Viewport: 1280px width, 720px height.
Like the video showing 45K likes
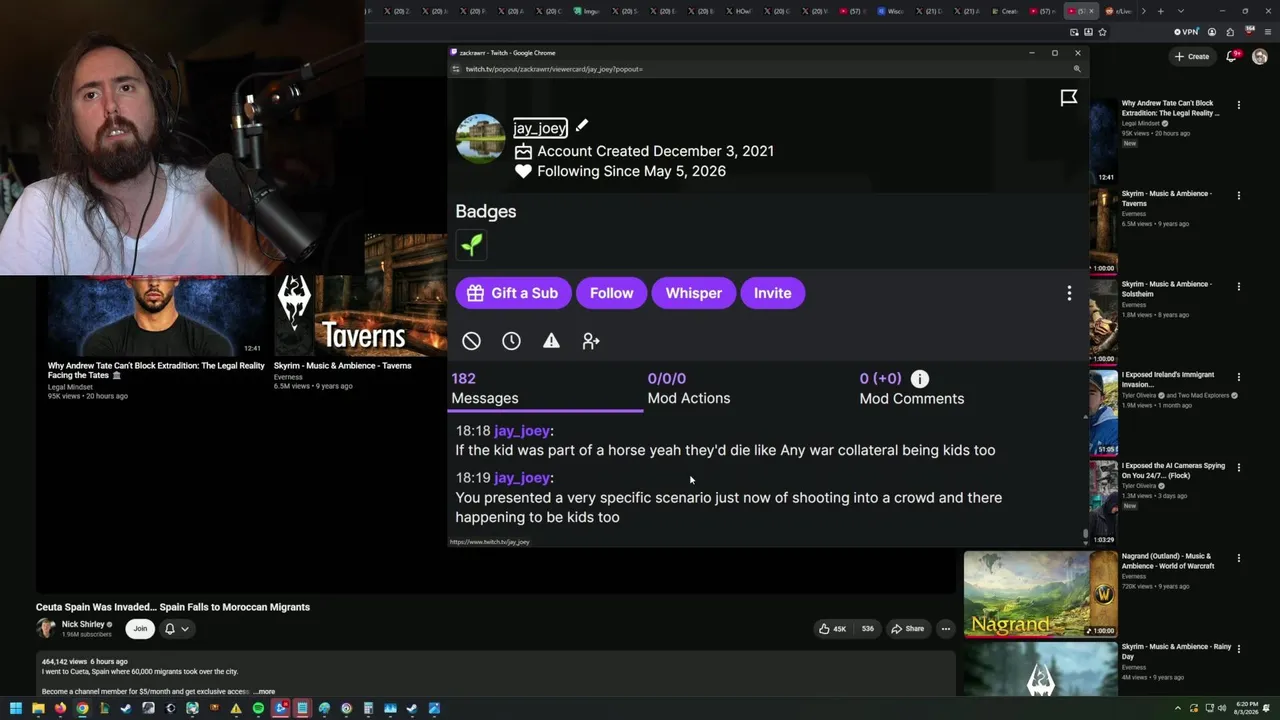pos(832,629)
